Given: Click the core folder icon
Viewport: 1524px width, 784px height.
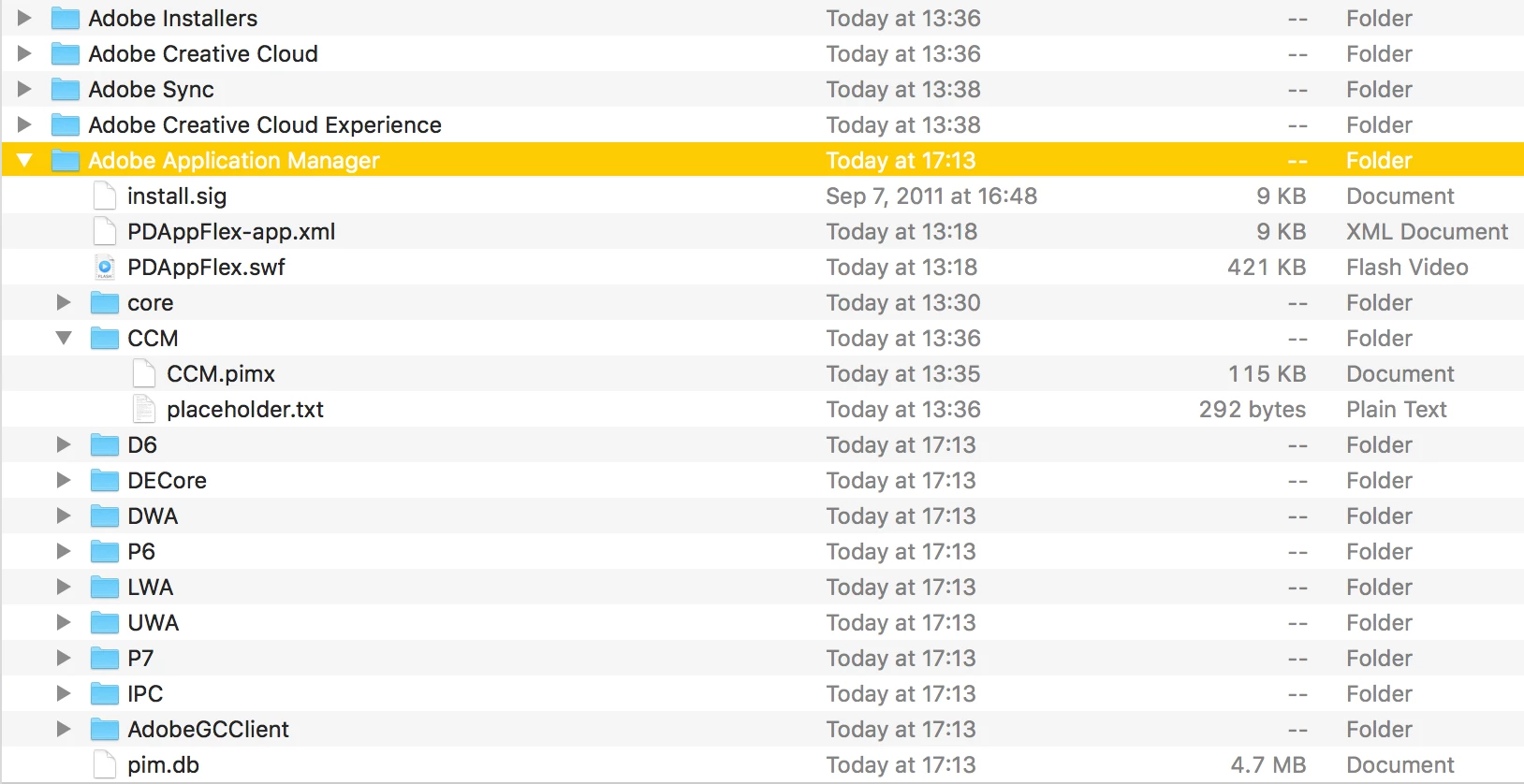Looking at the screenshot, I should click(104, 302).
